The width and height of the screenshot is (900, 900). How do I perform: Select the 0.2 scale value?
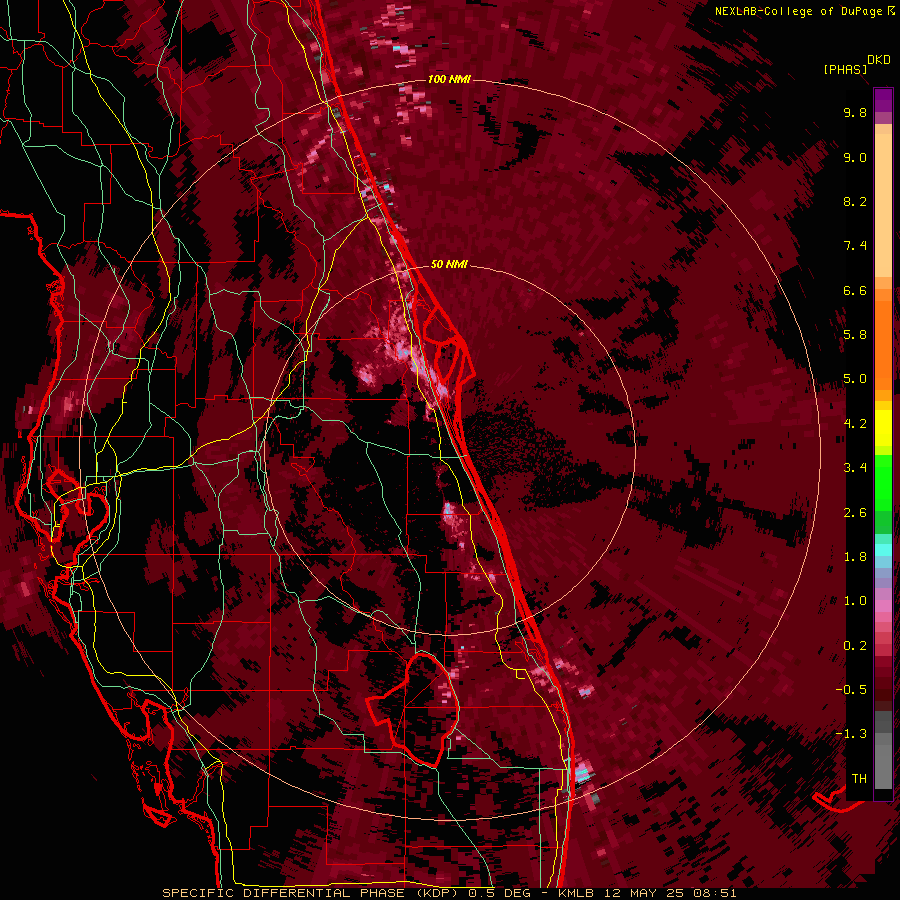pos(855,646)
